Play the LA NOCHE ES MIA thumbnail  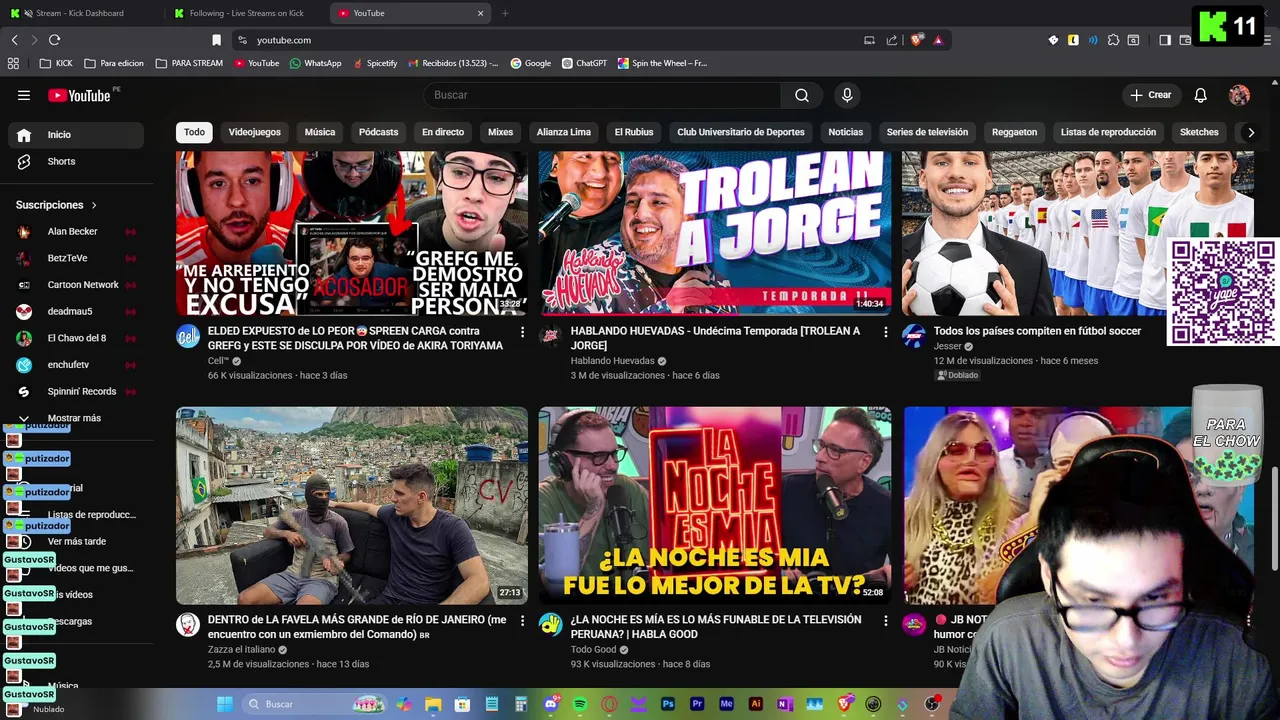pos(715,505)
